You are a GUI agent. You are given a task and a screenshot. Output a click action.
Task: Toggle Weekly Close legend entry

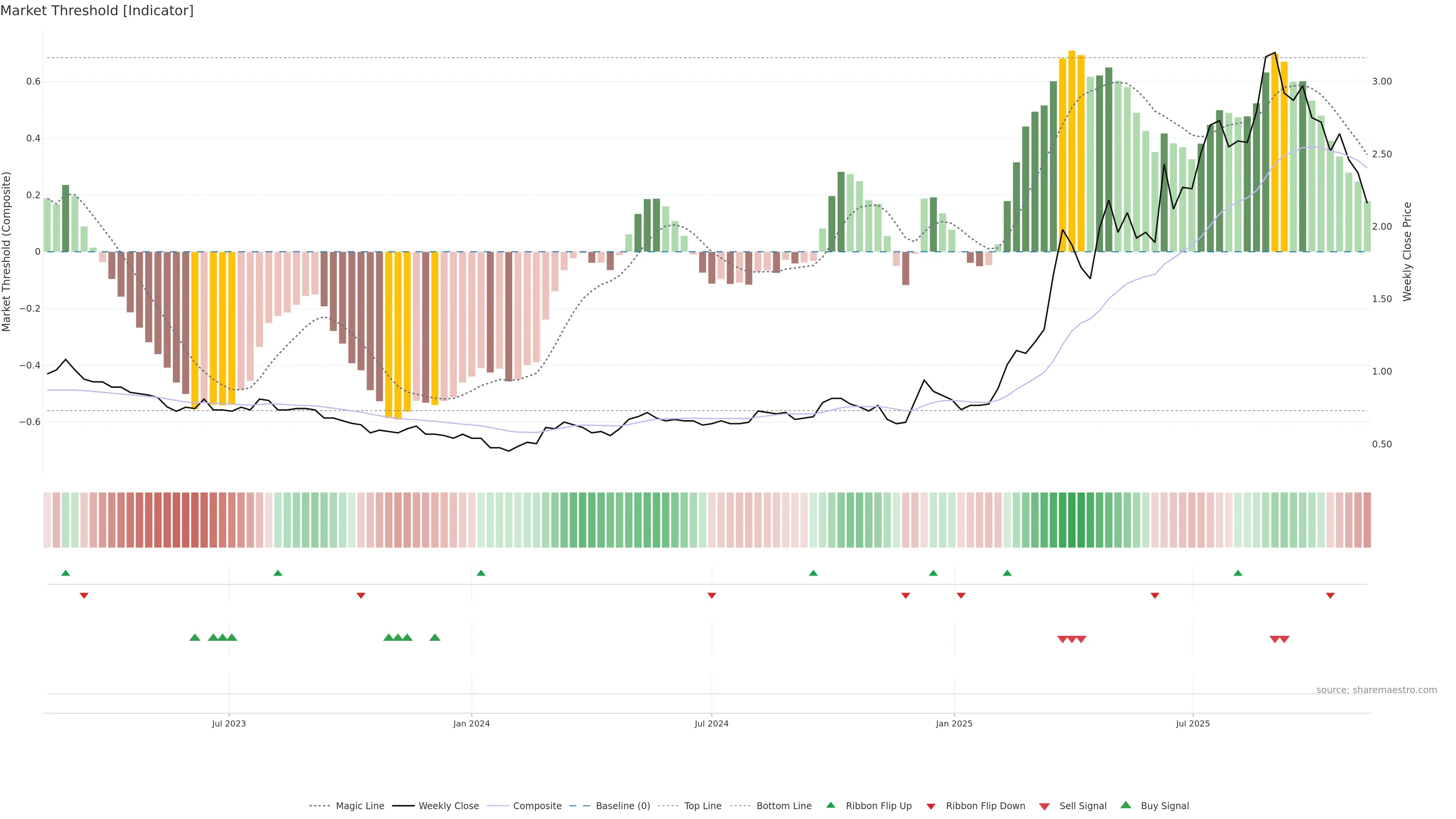pyautogui.click(x=448, y=806)
